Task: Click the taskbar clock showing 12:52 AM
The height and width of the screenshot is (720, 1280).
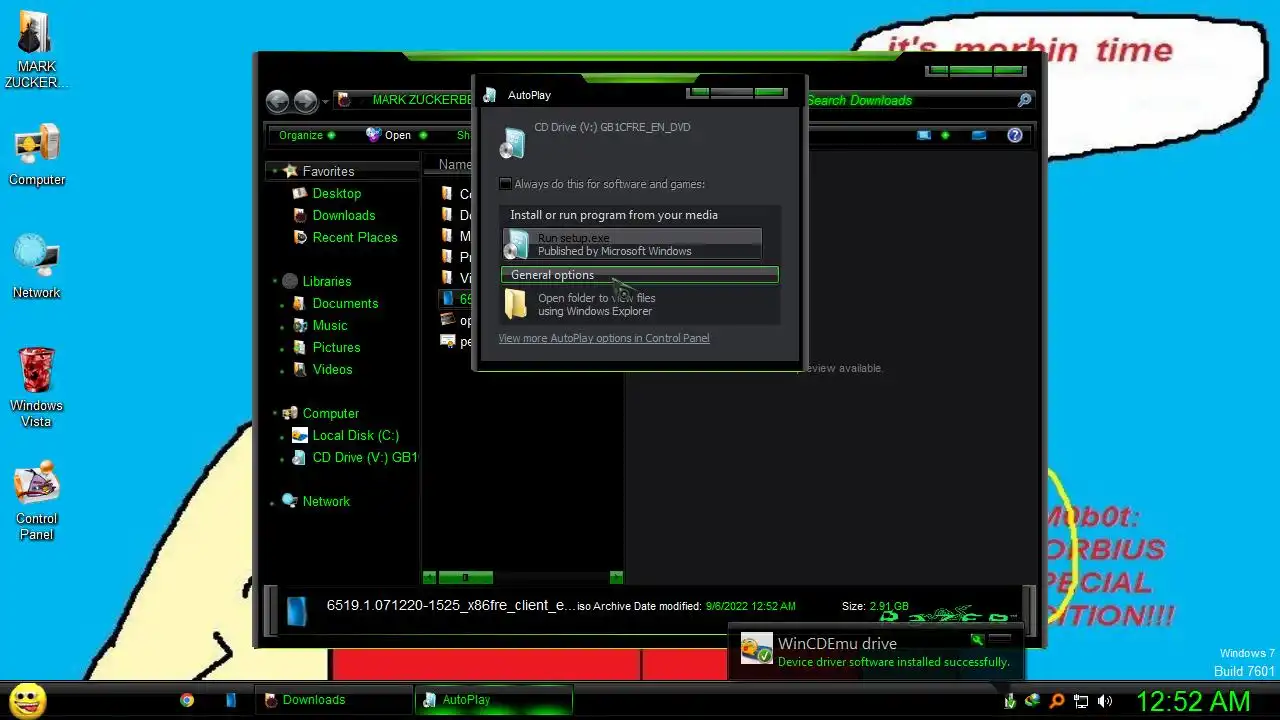Action: point(1193,701)
